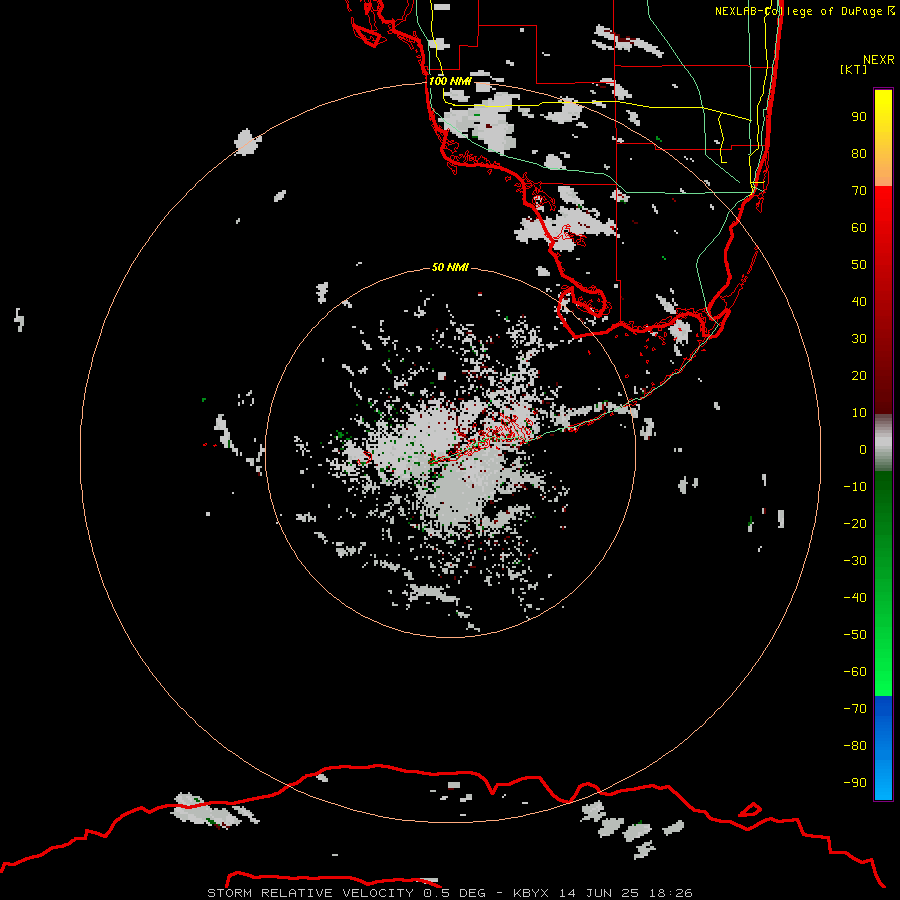The image size is (900, 900).
Task: Click the -10 knot scale label
Action: click(x=855, y=487)
